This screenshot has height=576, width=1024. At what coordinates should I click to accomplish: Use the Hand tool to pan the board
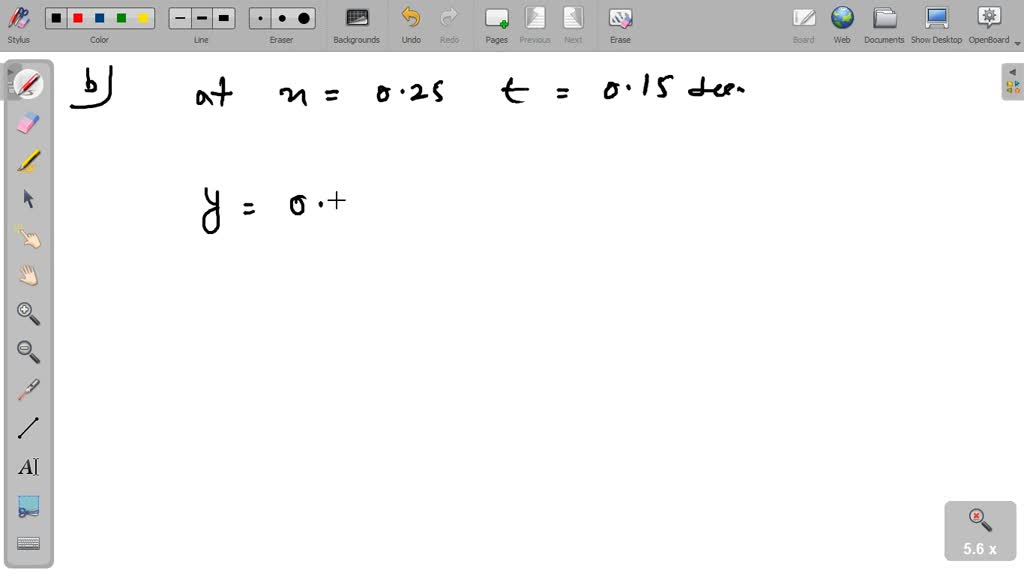click(28, 274)
